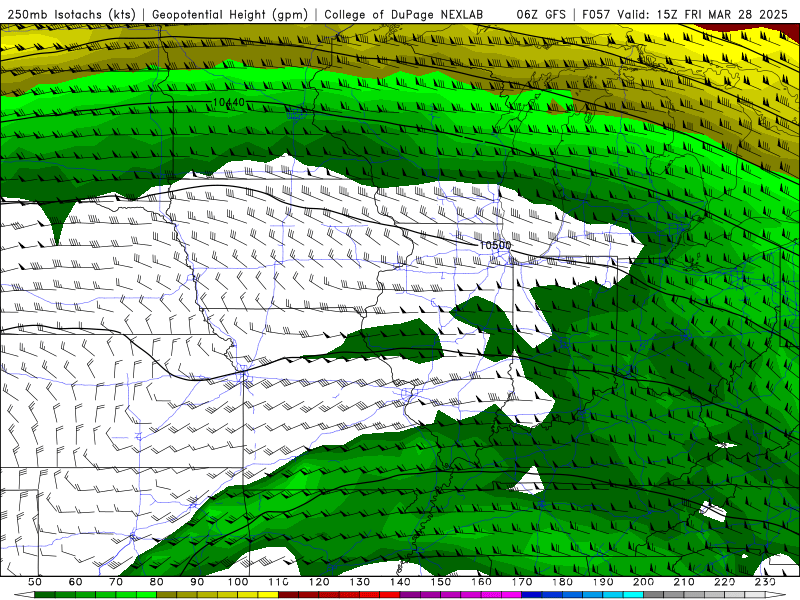Click the '10440' height contour label
800x600 pixels.
pyautogui.click(x=229, y=103)
